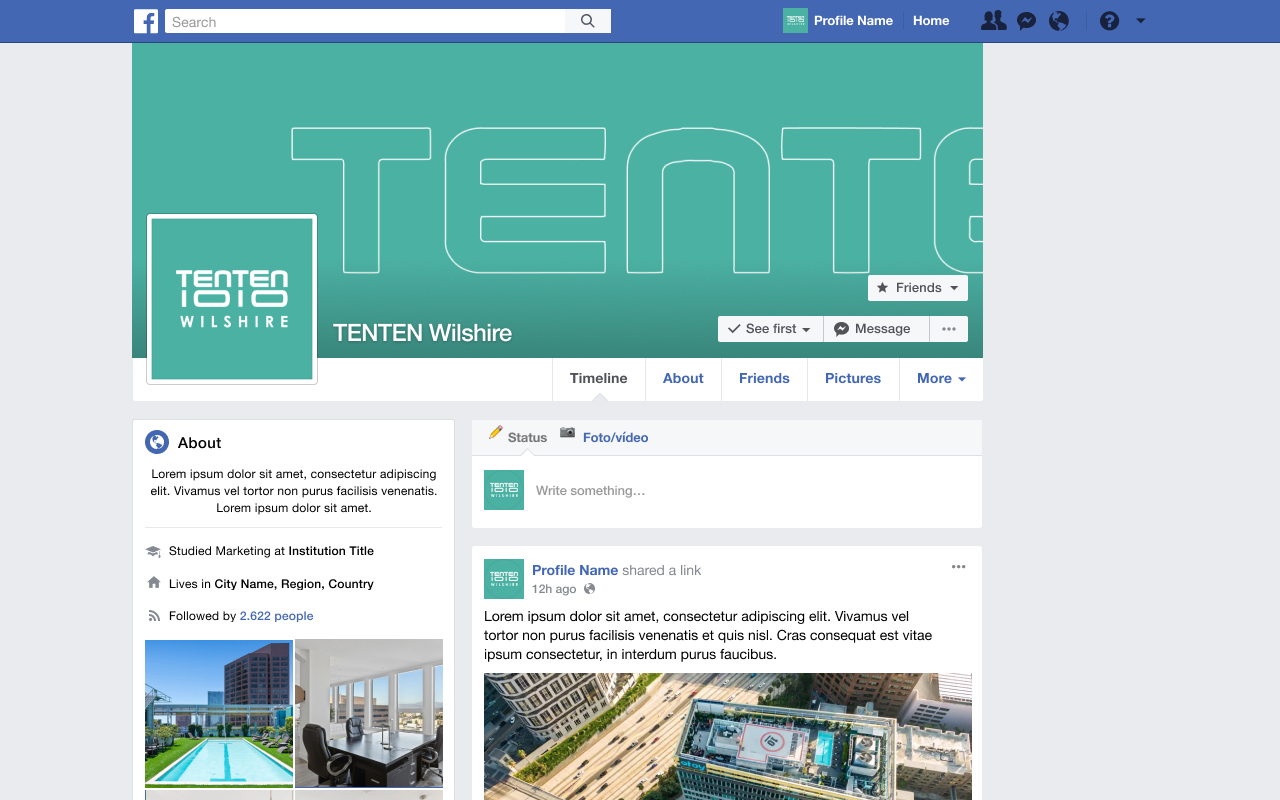Open the 12h ago post timestamp
This screenshot has height=800, width=1280.
[554, 589]
